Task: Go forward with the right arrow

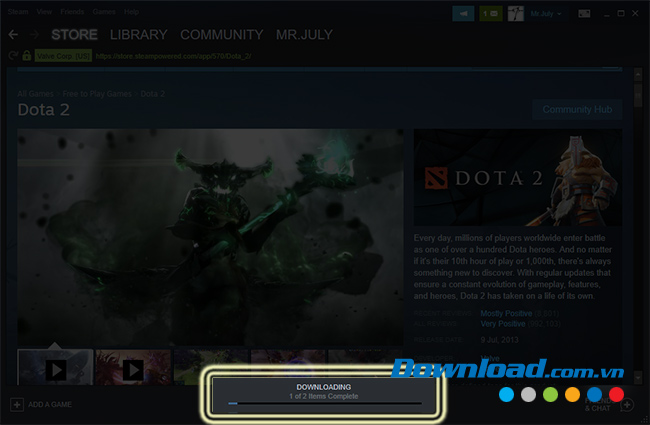Action: 35,34
